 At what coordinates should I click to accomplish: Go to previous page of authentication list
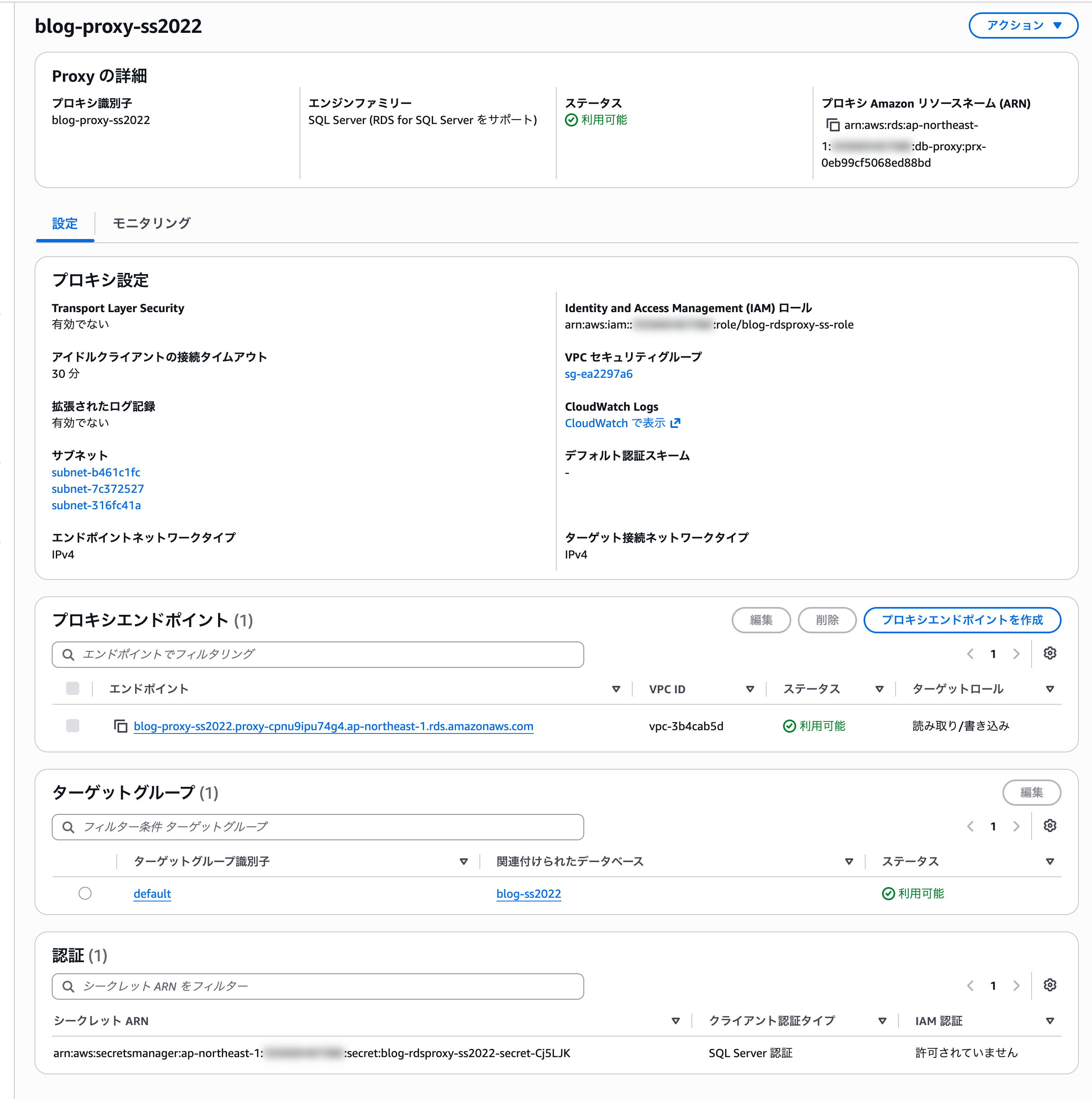(x=970, y=986)
